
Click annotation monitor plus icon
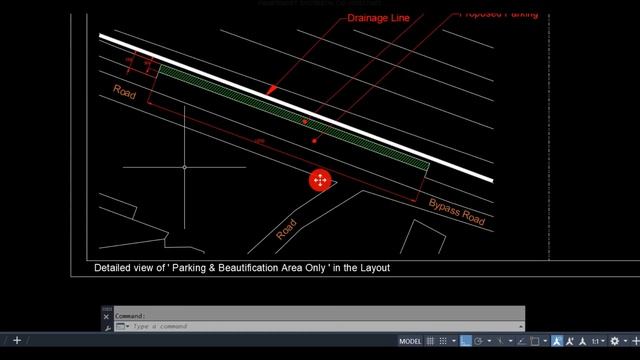[x=636, y=341]
